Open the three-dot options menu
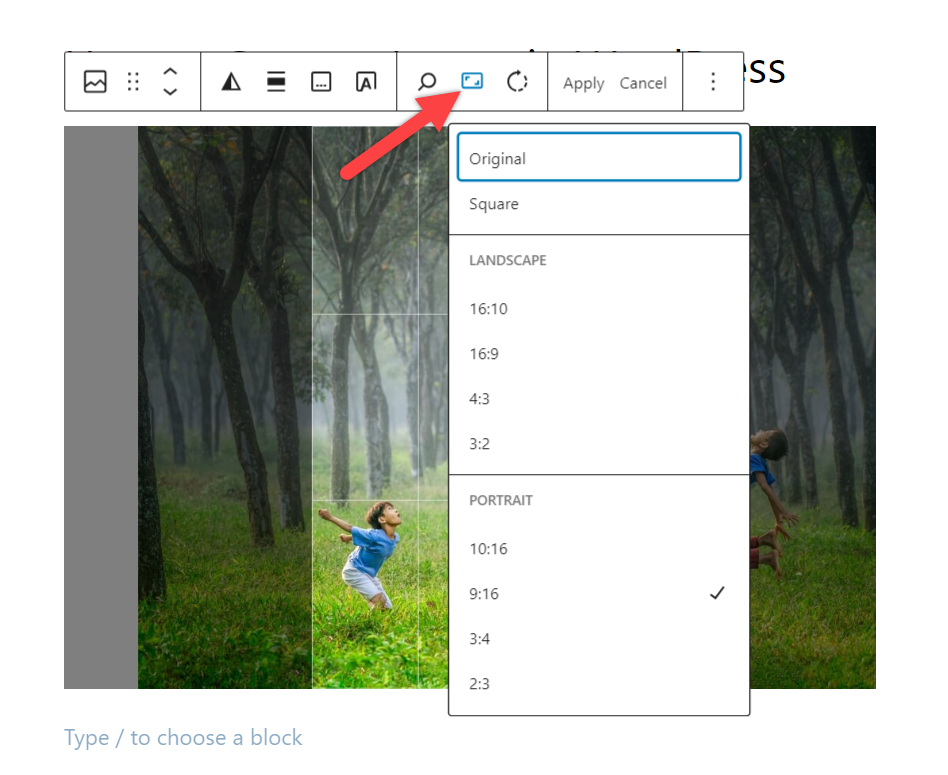The width and height of the screenshot is (948, 775). pos(713,82)
